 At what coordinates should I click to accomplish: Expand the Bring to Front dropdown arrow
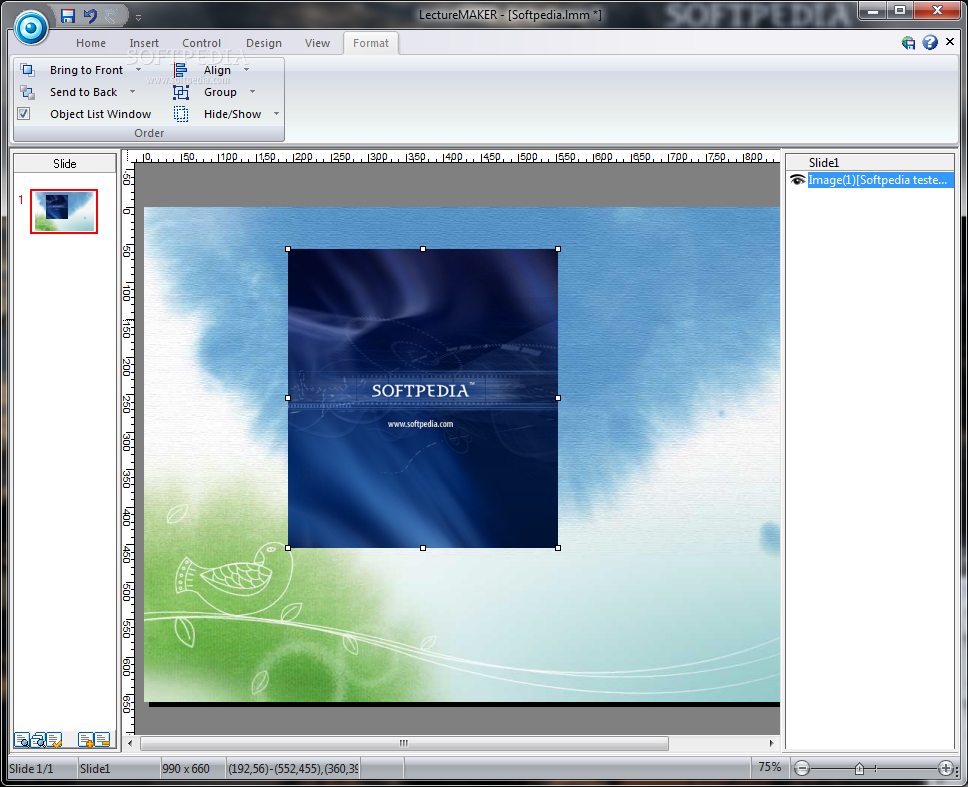point(138,70)
